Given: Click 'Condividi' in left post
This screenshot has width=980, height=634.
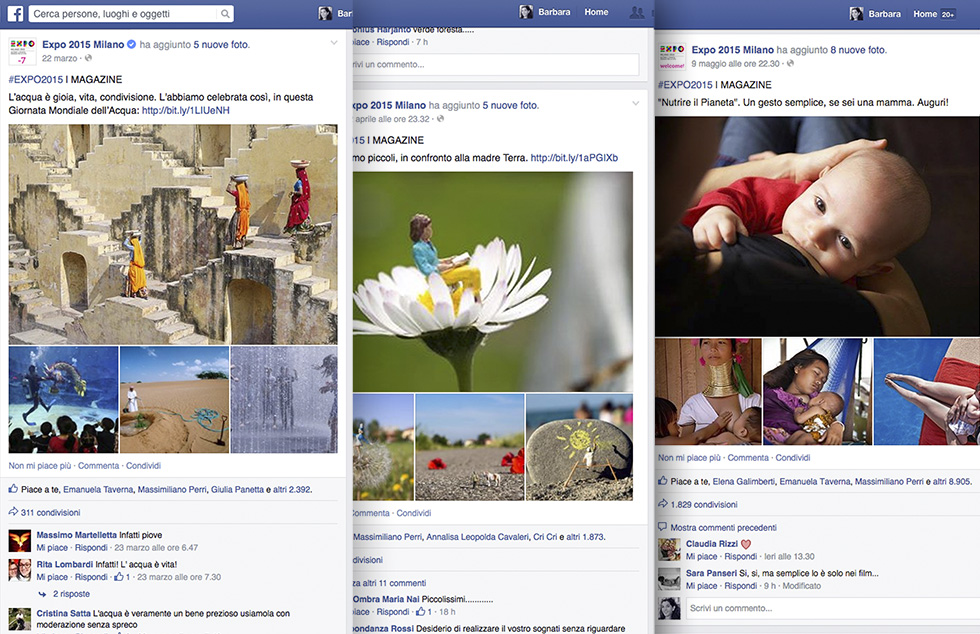Looking at the screenshot, I should 143,466.
